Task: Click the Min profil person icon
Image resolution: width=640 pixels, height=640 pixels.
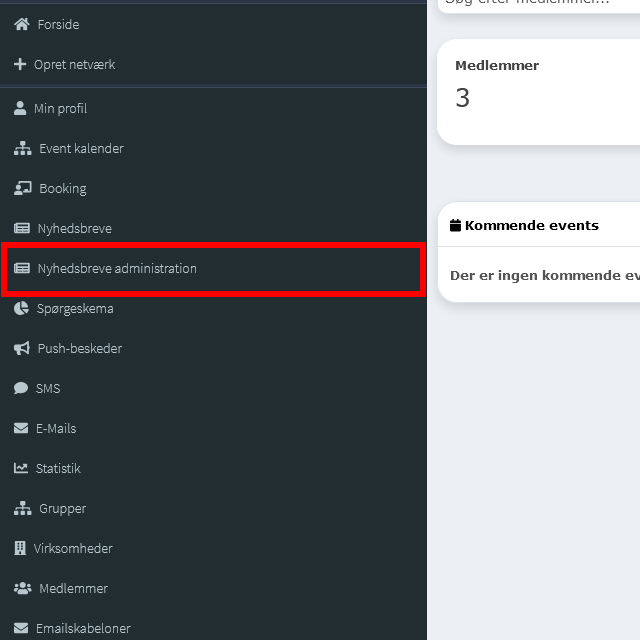Action: coord(20,108)
